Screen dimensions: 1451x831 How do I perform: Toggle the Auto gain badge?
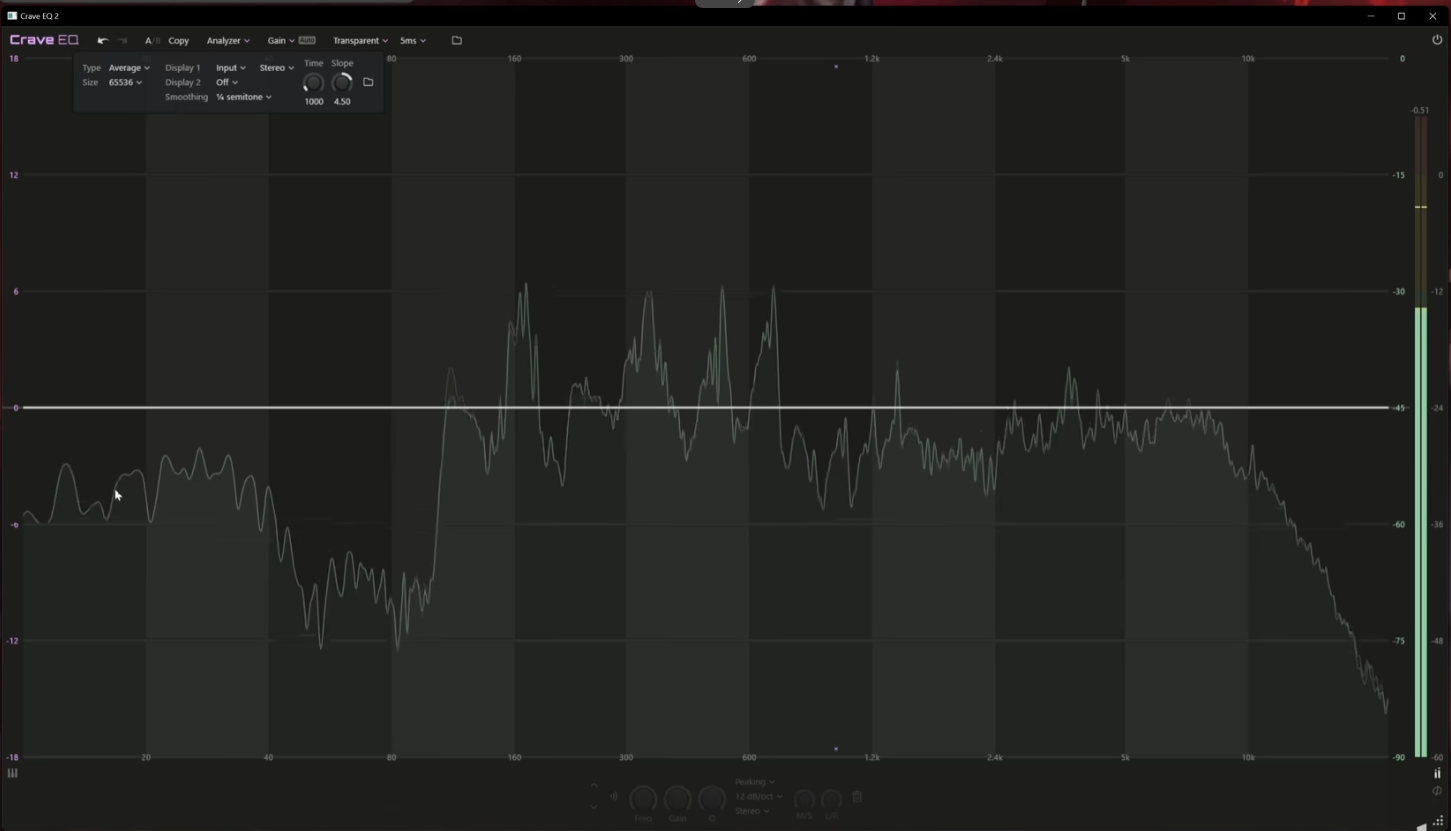coord(307,41)
